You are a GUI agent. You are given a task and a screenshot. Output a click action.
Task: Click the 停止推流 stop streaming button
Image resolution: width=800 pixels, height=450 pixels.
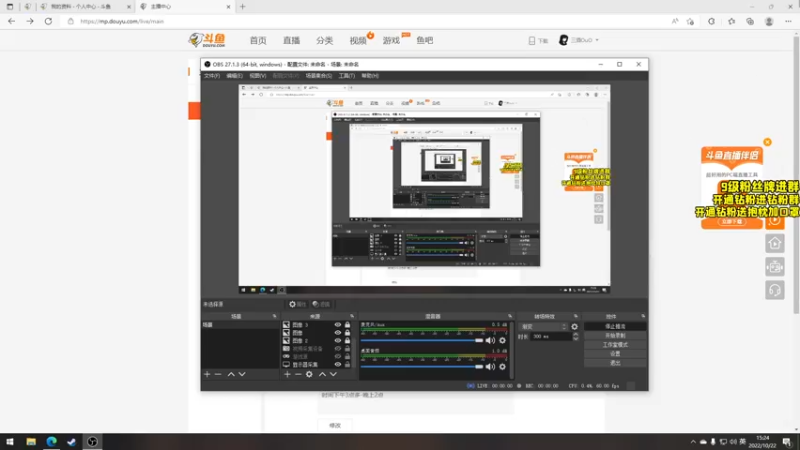pyautogui.click(x=615, y=327)
